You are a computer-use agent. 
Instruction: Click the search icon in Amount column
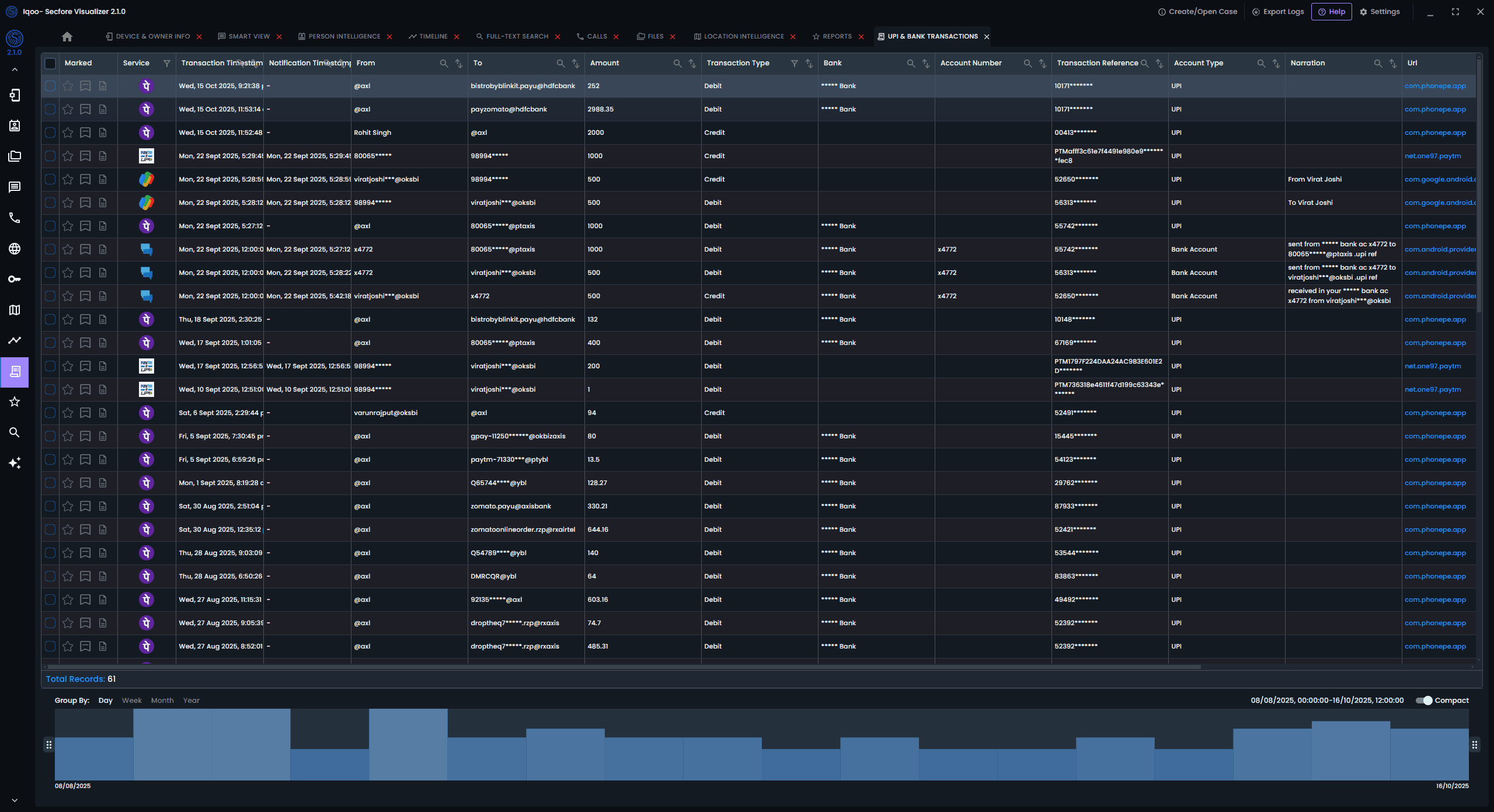[x=677, y=63]
